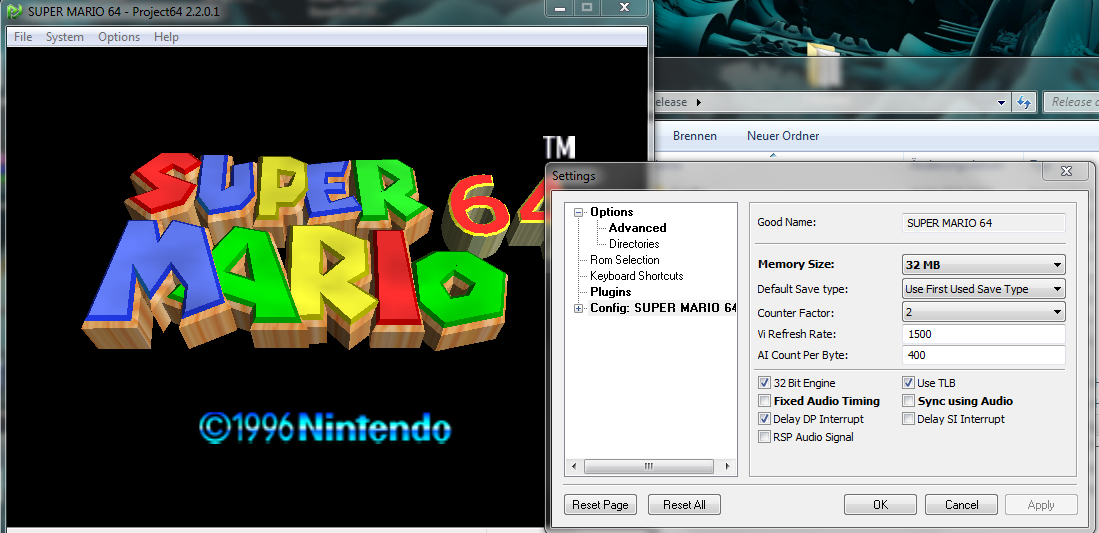This screenshot has height=533, width=1099.
Task: Maximize the Project64 window
Action: (587, 8)
